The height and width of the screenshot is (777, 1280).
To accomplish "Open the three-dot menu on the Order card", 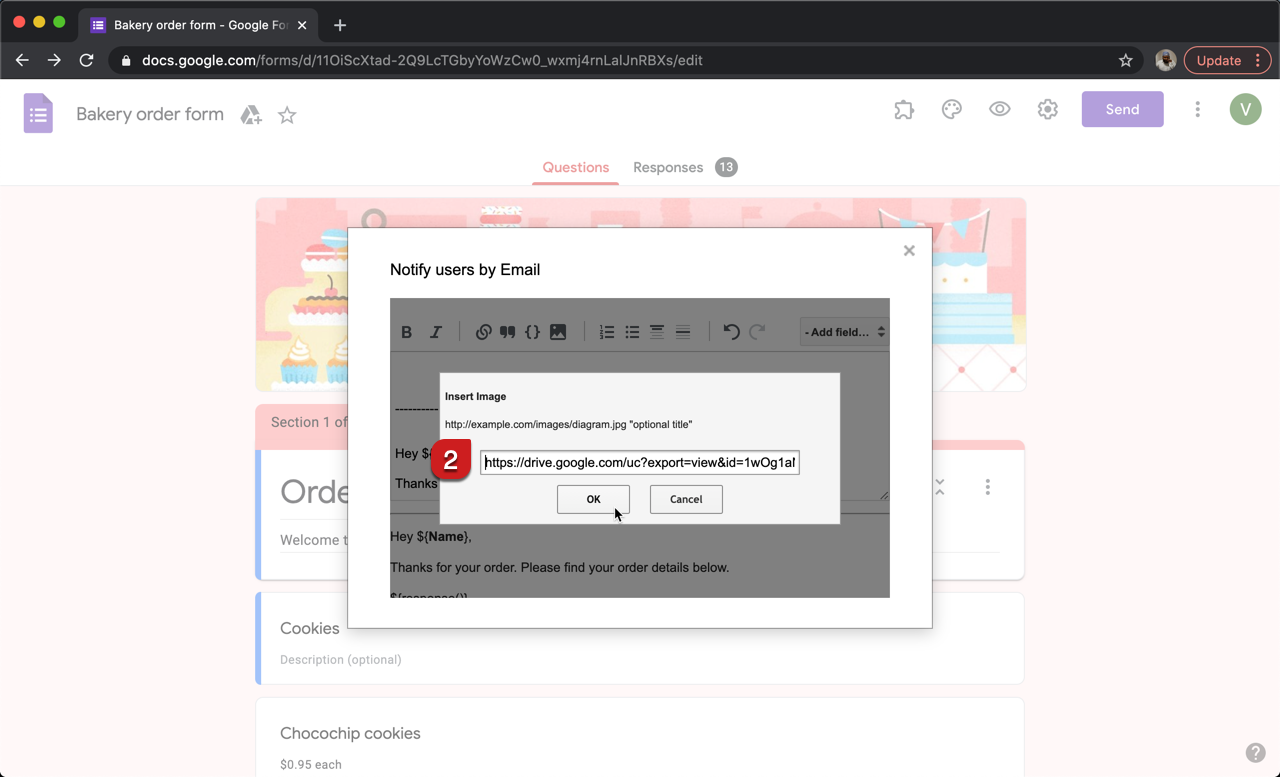I will [987, 487].
